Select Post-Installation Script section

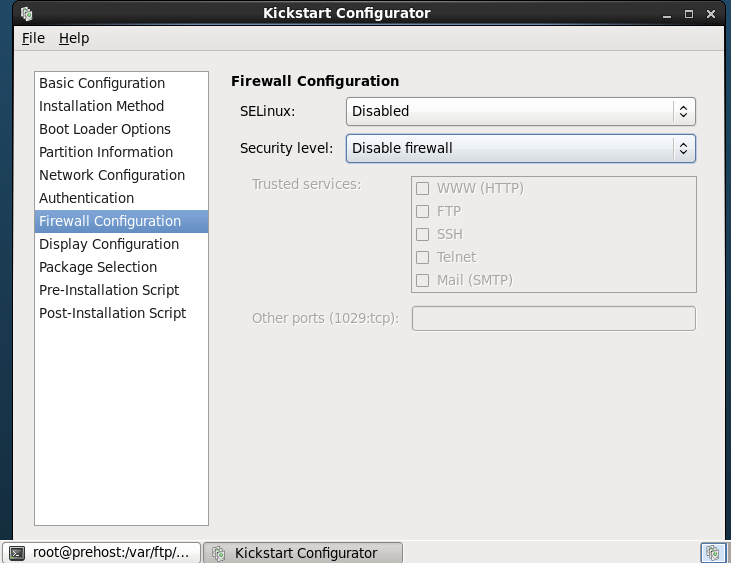[121, 313]
